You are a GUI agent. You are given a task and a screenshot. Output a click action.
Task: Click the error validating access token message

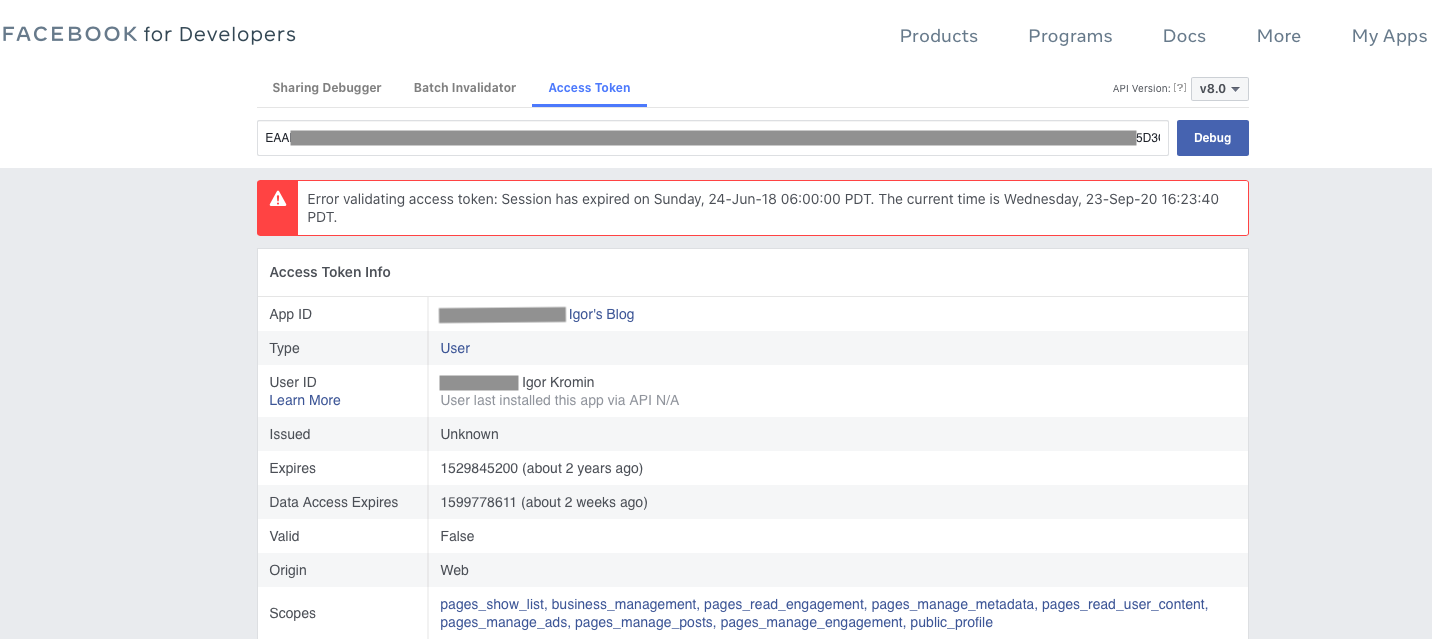point(763,208)
